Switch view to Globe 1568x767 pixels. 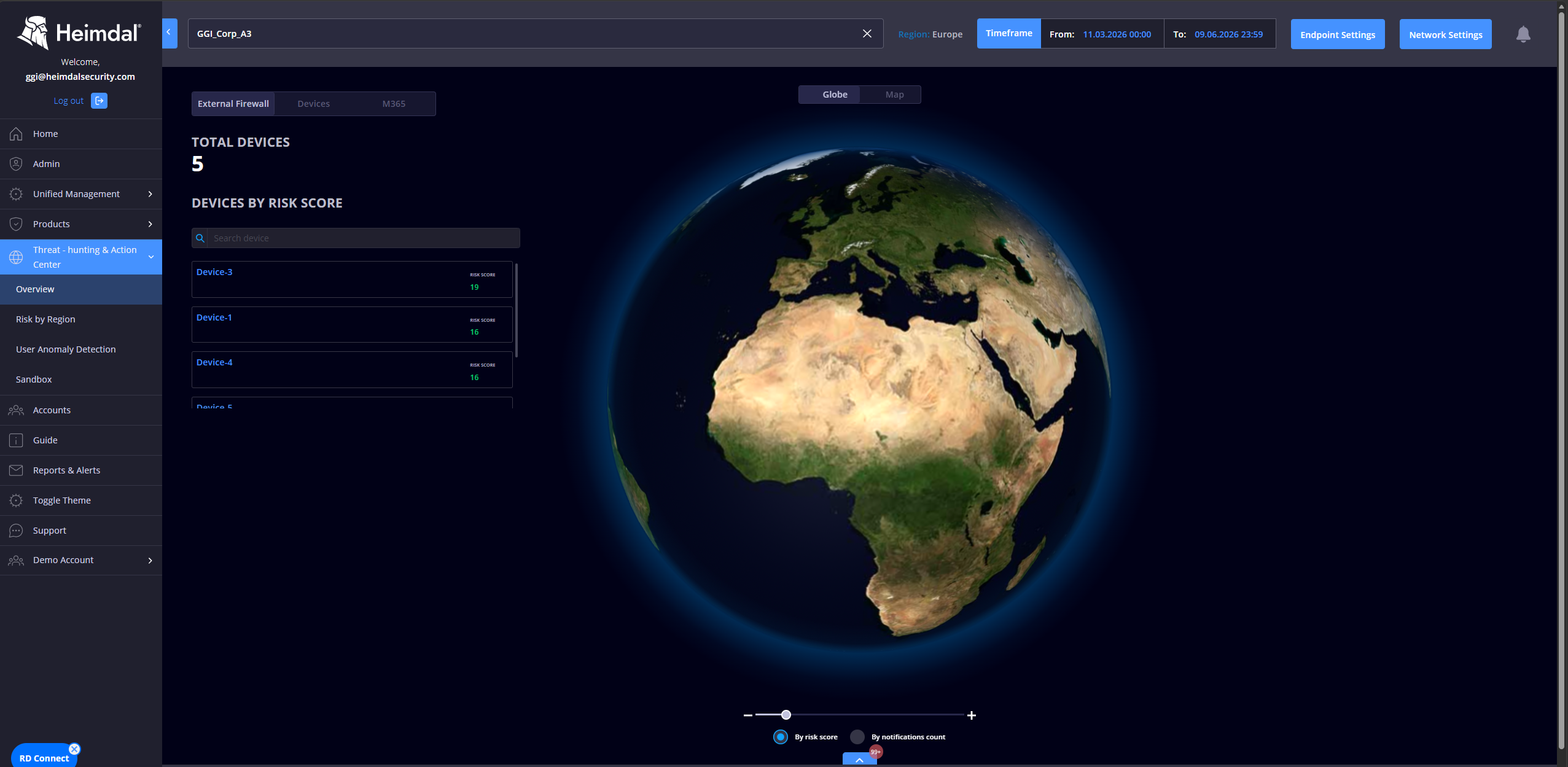tap(829, 95)
